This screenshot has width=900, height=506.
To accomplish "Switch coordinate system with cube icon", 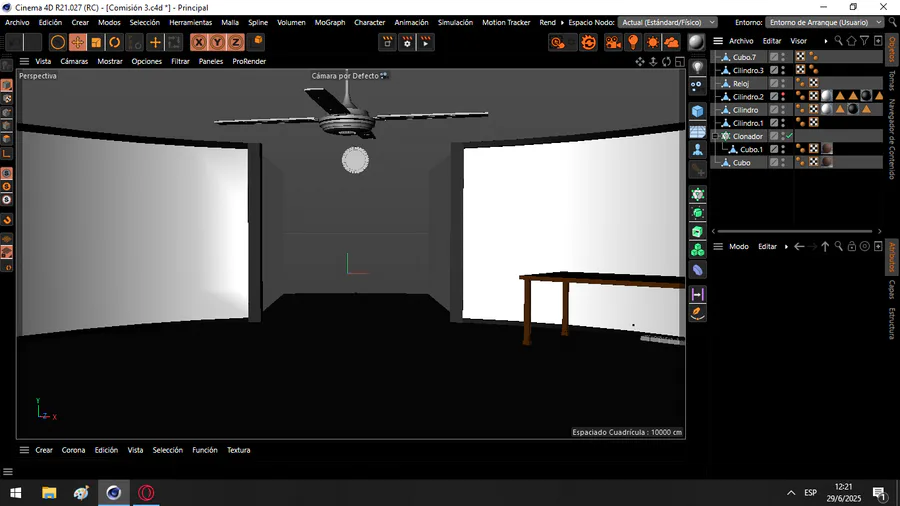I will [x=258, y=41].
